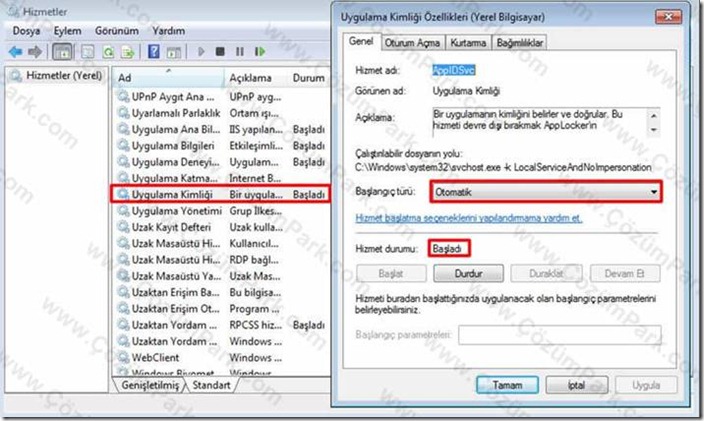Switch to the Bağımlılıklar tab
Image resolution: width=704 pixels, height=421 pixels.
[x=519, y=43]
